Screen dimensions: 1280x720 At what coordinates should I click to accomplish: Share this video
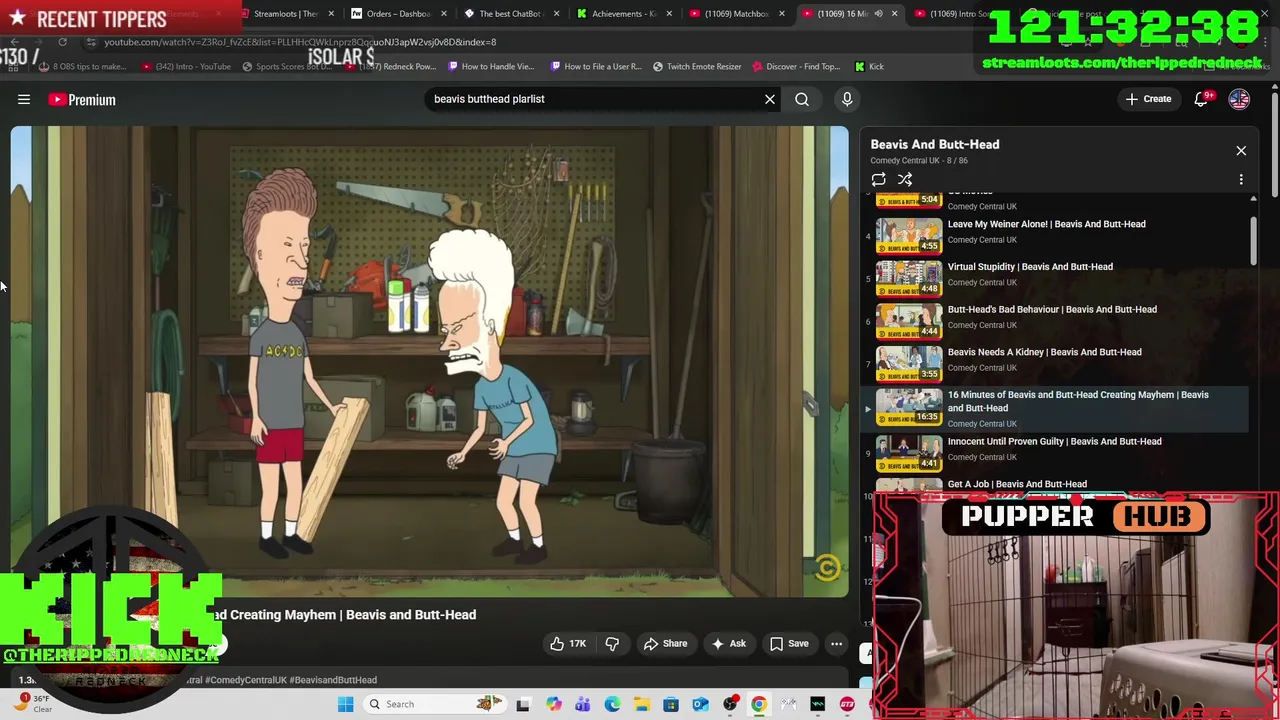[665, 644]
